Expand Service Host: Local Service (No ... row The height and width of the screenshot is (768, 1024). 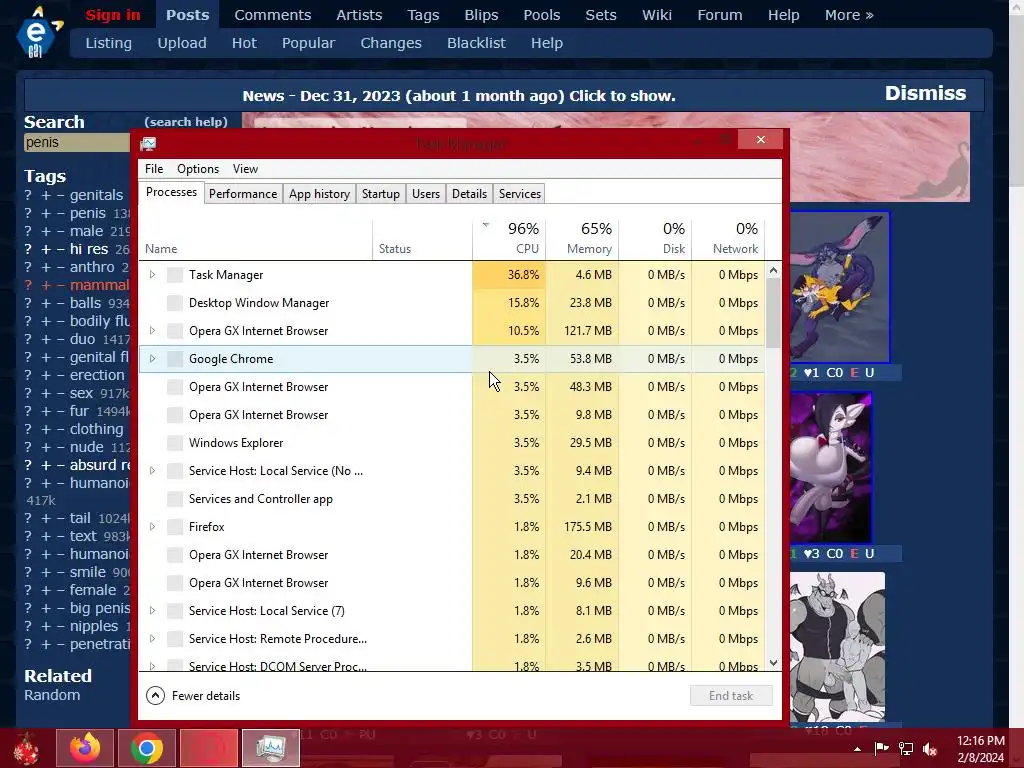[x=152, y=471]
